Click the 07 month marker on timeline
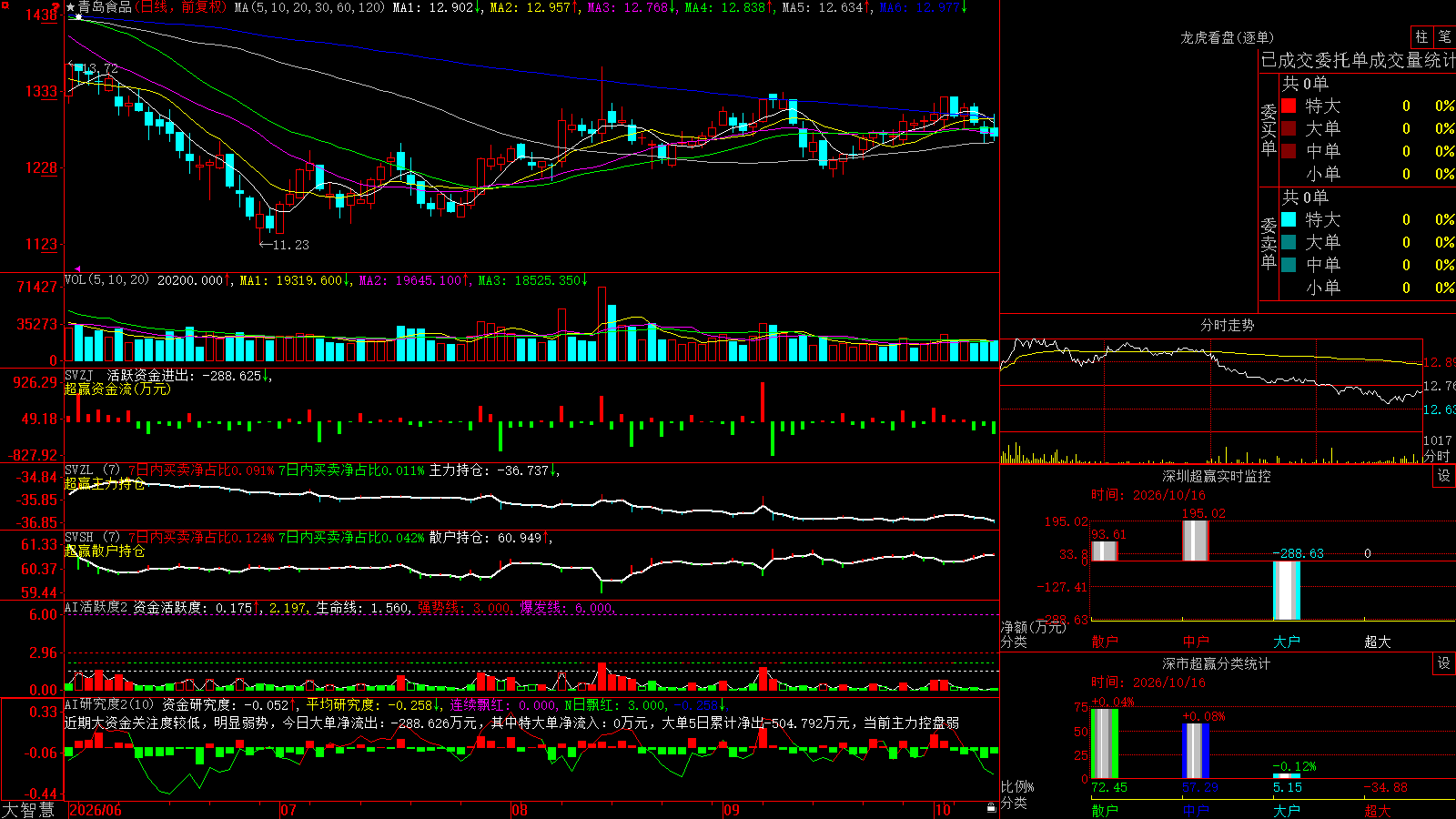This screenshot has width=1456, height=819. click(x=288, y=810)
